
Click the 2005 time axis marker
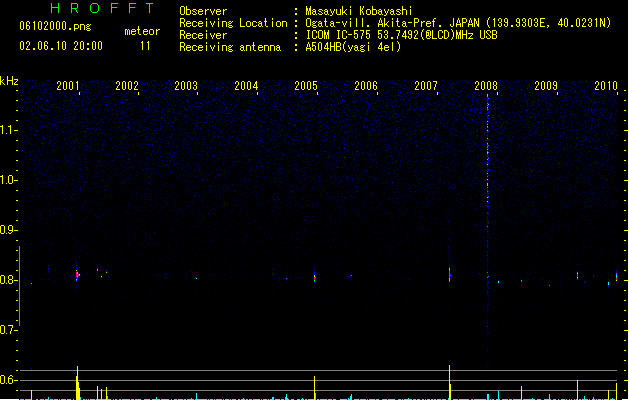click(x=306, y=85)
